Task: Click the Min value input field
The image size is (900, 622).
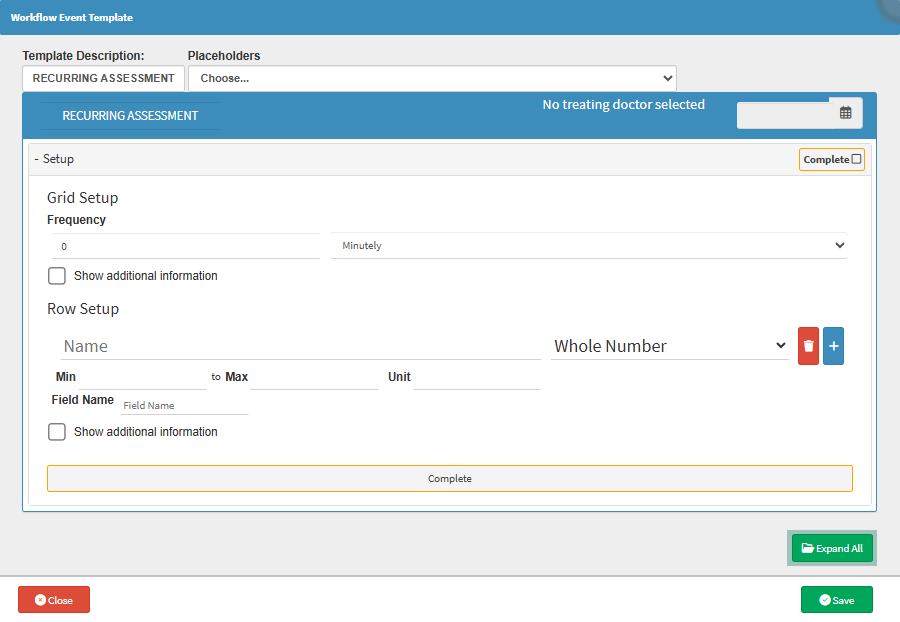Action: [142, 377]
